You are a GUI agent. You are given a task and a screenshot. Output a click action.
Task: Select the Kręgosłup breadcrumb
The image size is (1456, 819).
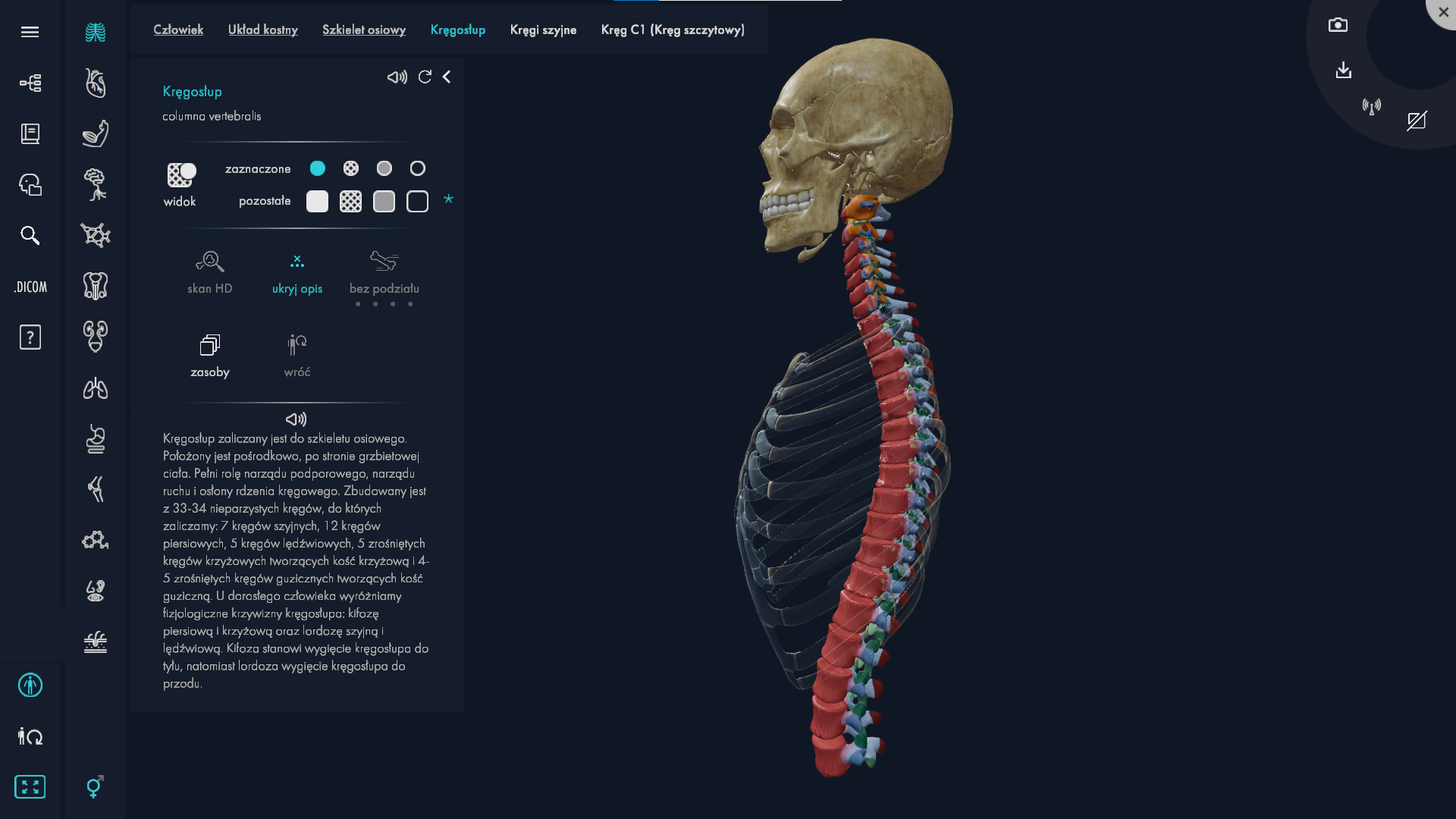458,30
